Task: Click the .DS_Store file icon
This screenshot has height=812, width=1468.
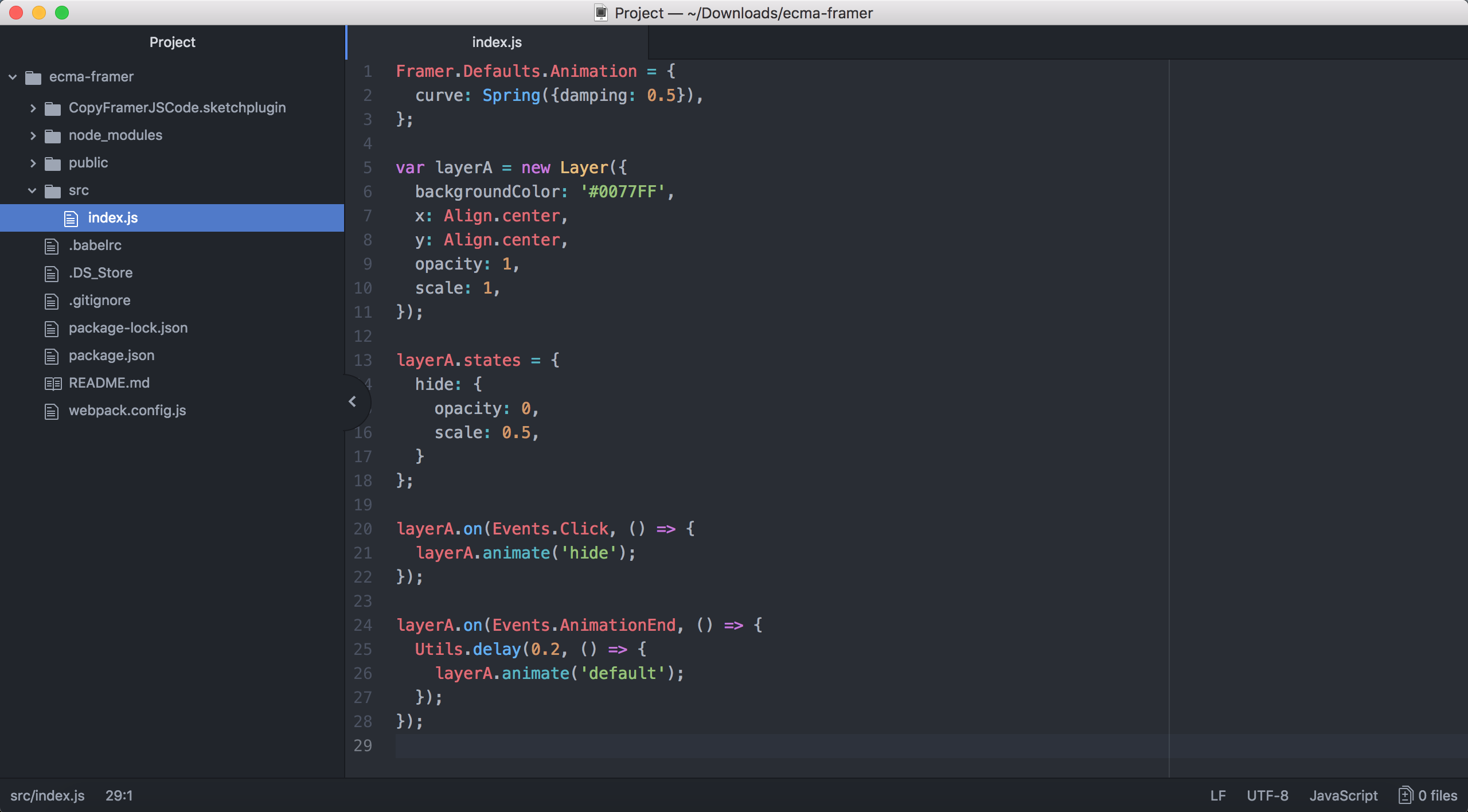Action: (52, 274)
